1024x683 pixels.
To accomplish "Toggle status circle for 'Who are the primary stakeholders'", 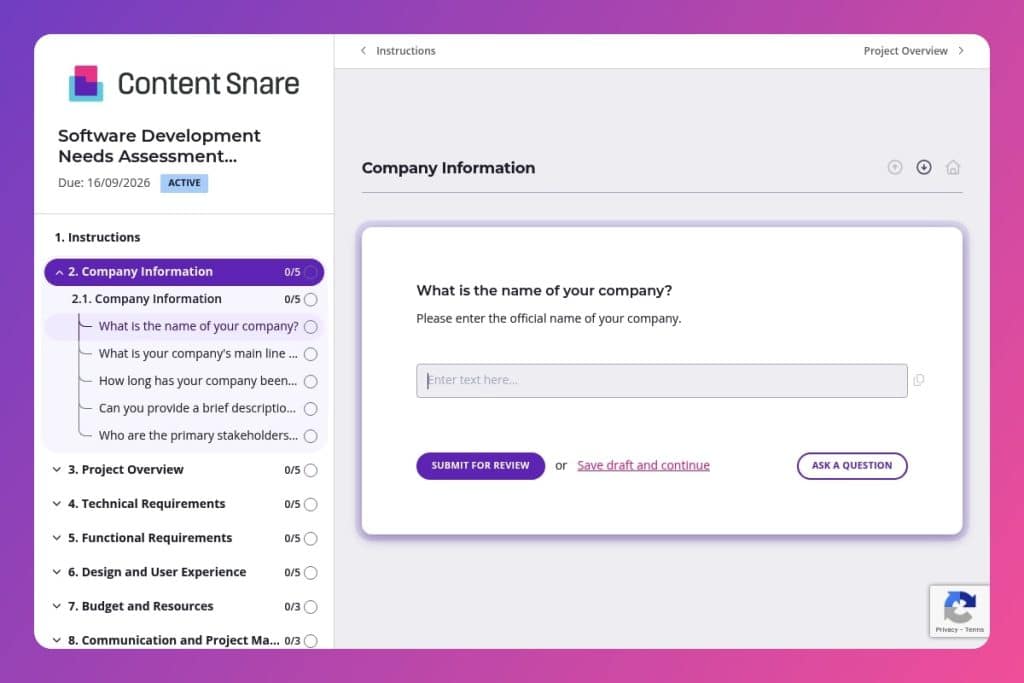I will [x=311, y=436].
